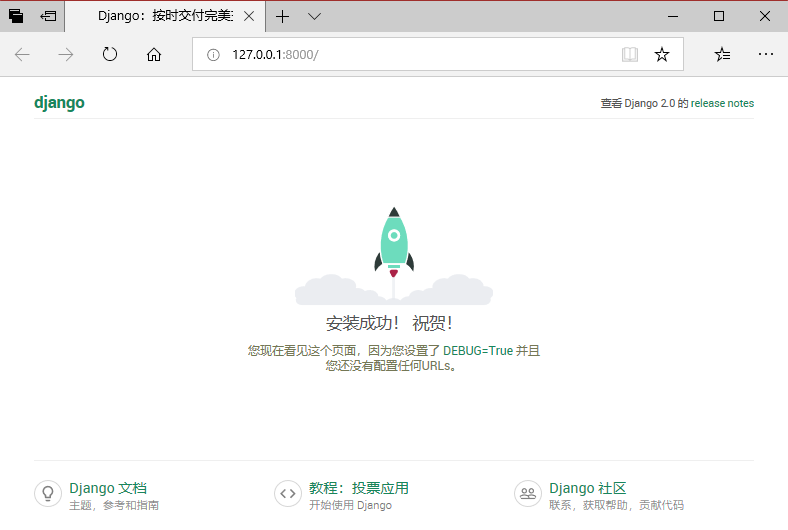This screenshot has width=788, height=530.
Task: Close the browser window
Action: [x=765, y=17]
